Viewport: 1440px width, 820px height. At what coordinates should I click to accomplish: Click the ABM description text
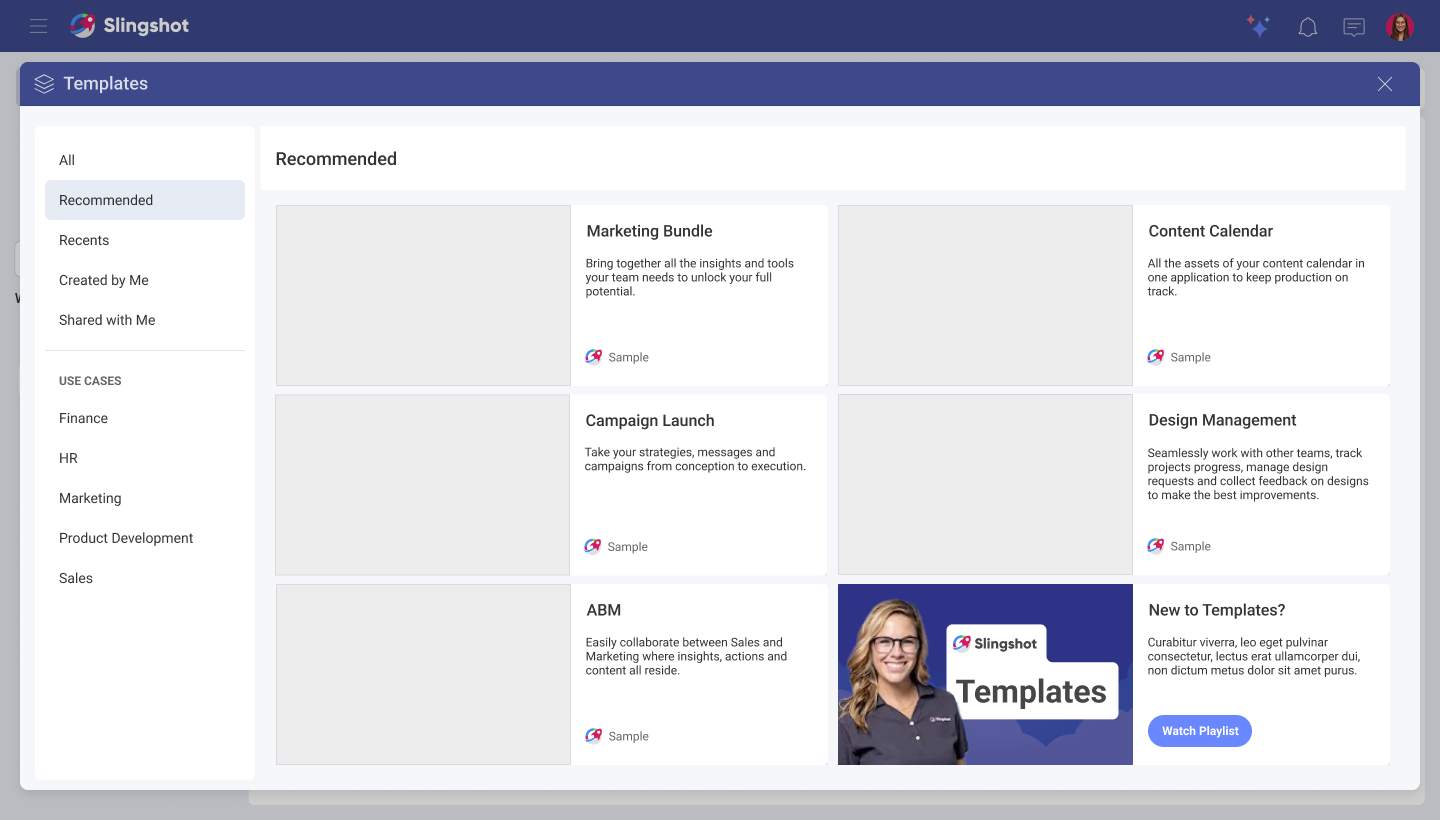[x=686, y=656]
